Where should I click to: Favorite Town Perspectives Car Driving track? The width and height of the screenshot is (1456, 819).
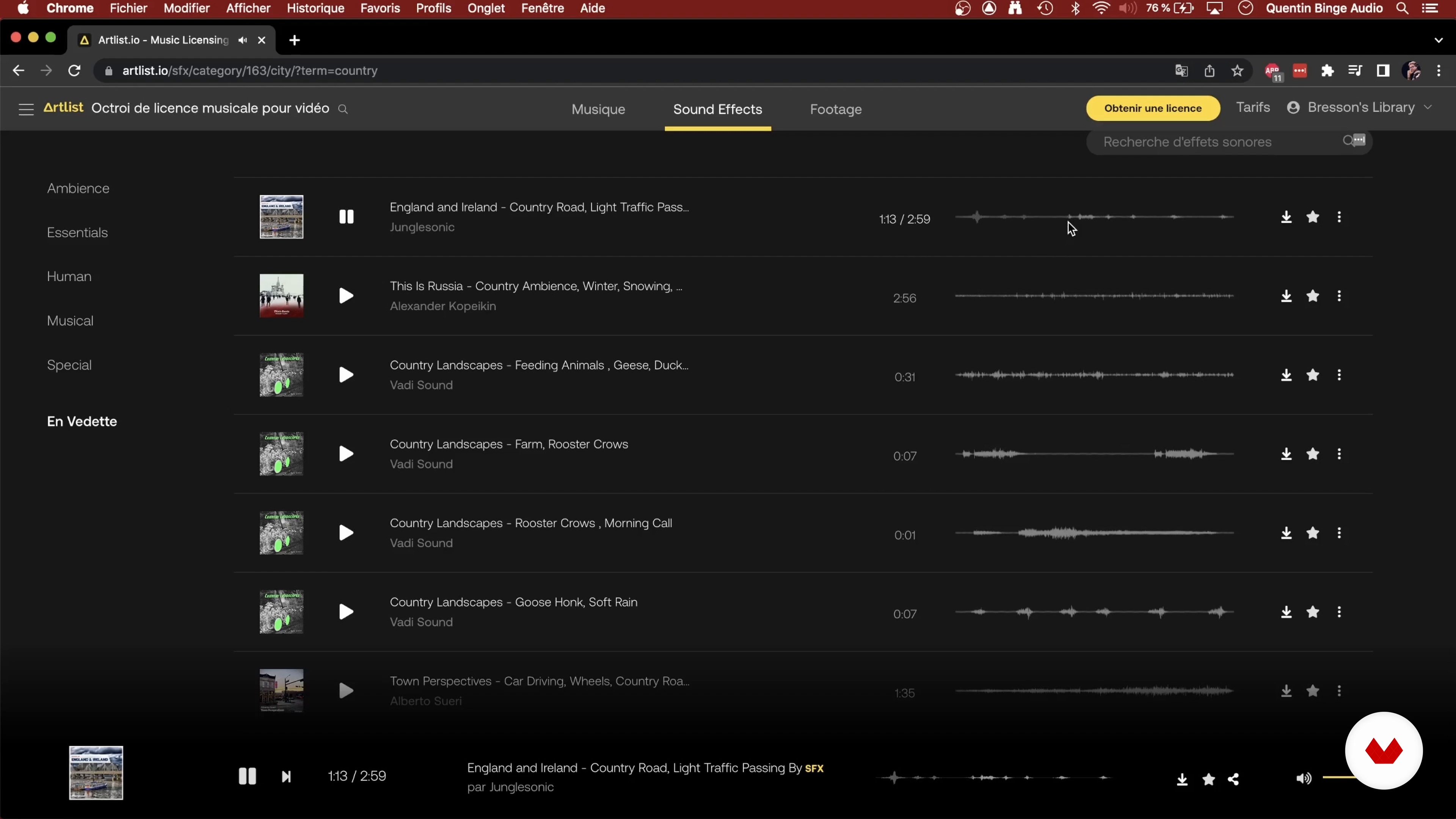pyautogui.click(x=1312, y=691)
